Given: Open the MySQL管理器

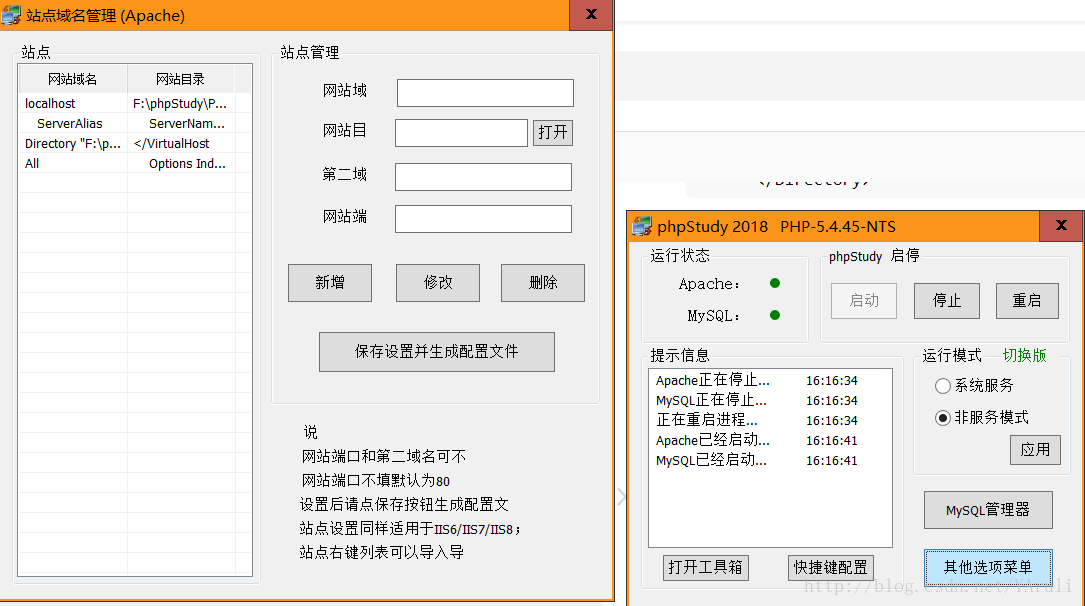Looking at the screenshot, I should pyautogui.click(x=988, y=510).
